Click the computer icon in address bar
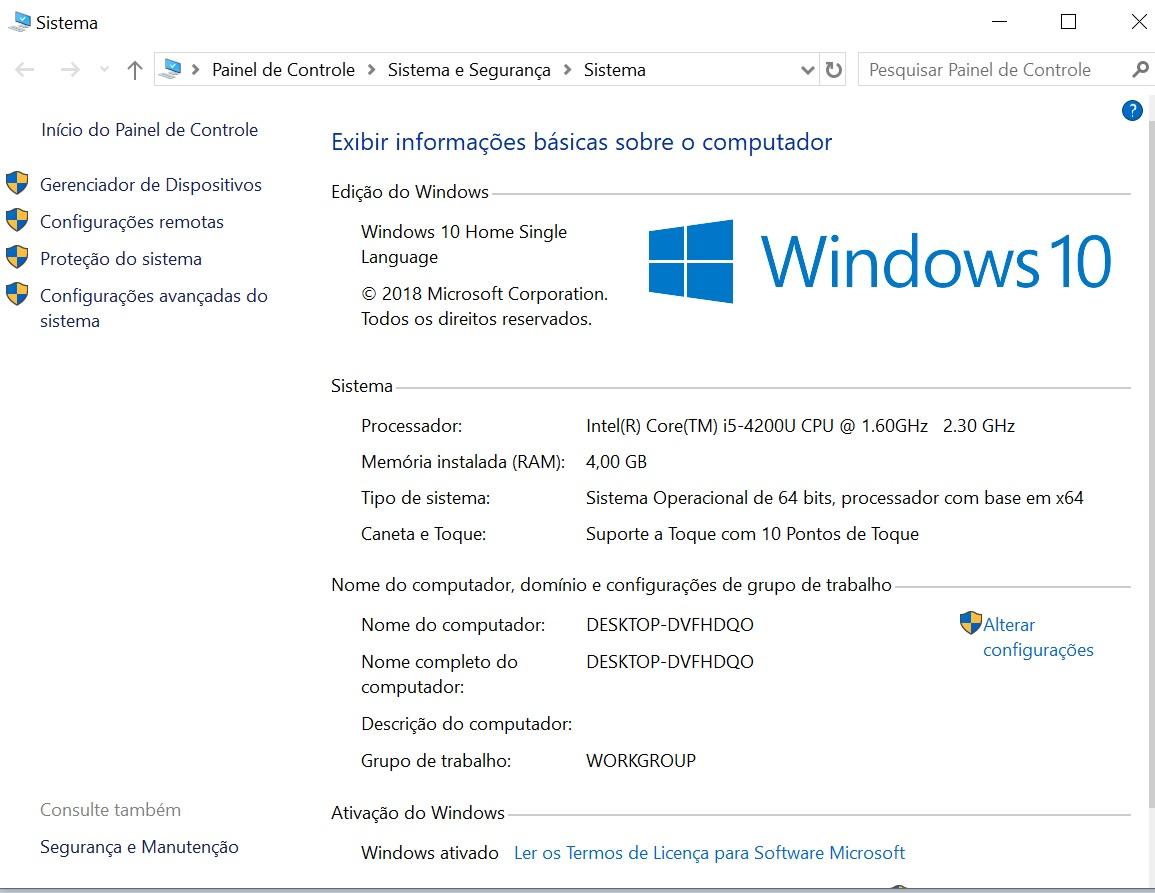The image size is (1155, 893). [x=170, y=69]
